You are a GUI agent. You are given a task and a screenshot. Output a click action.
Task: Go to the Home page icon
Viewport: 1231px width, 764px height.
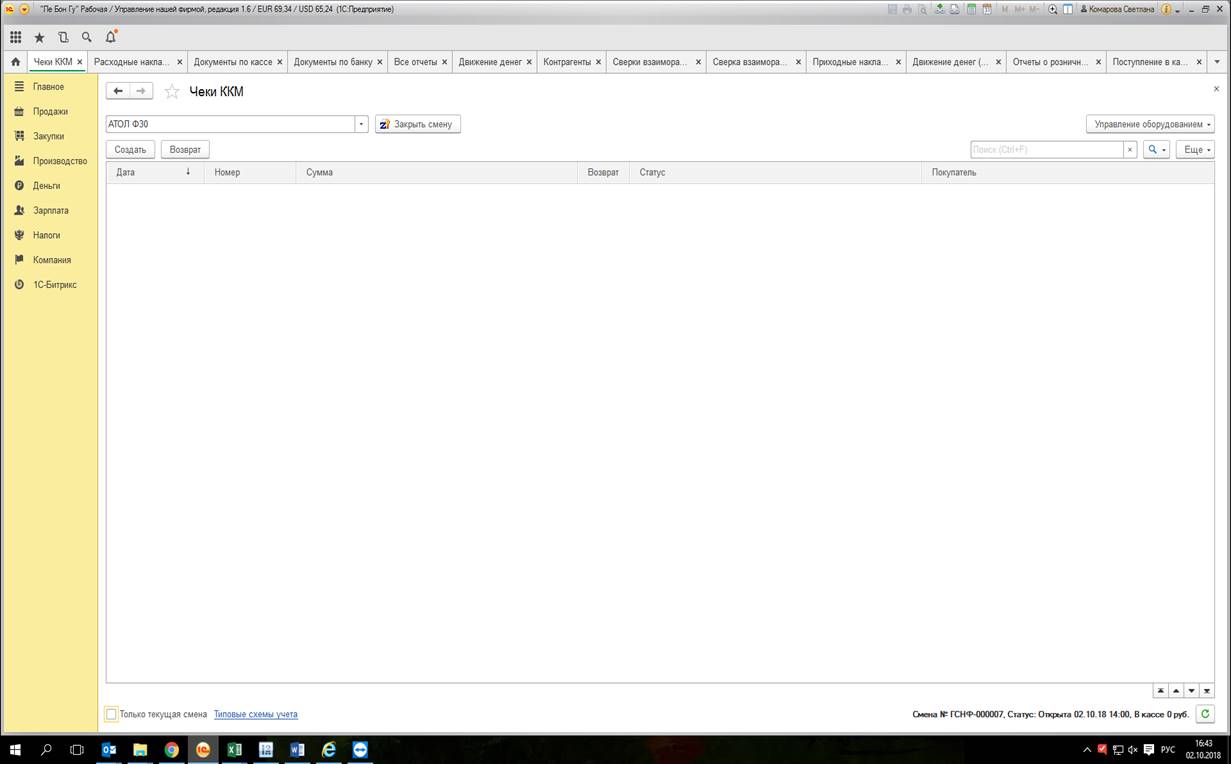(x=15, y=62)
